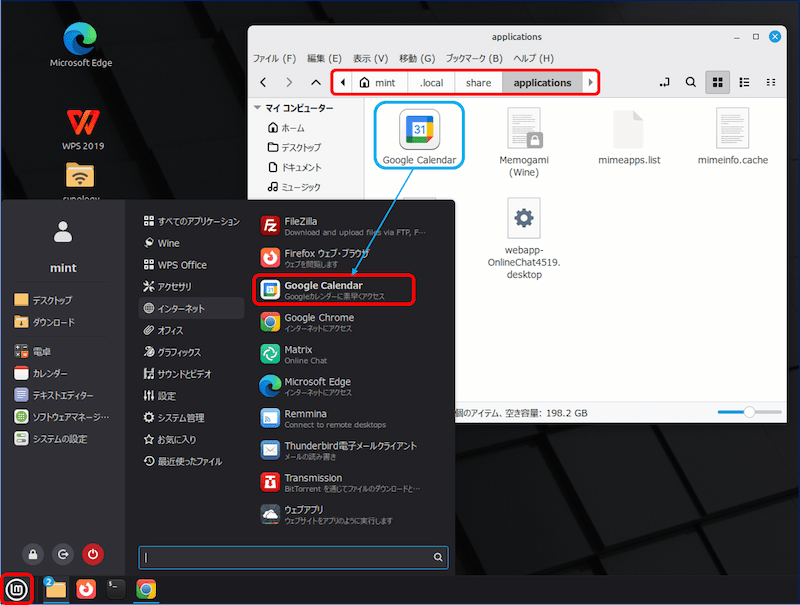
Task: Click the share path breadcrumb button
Action: 478,82
